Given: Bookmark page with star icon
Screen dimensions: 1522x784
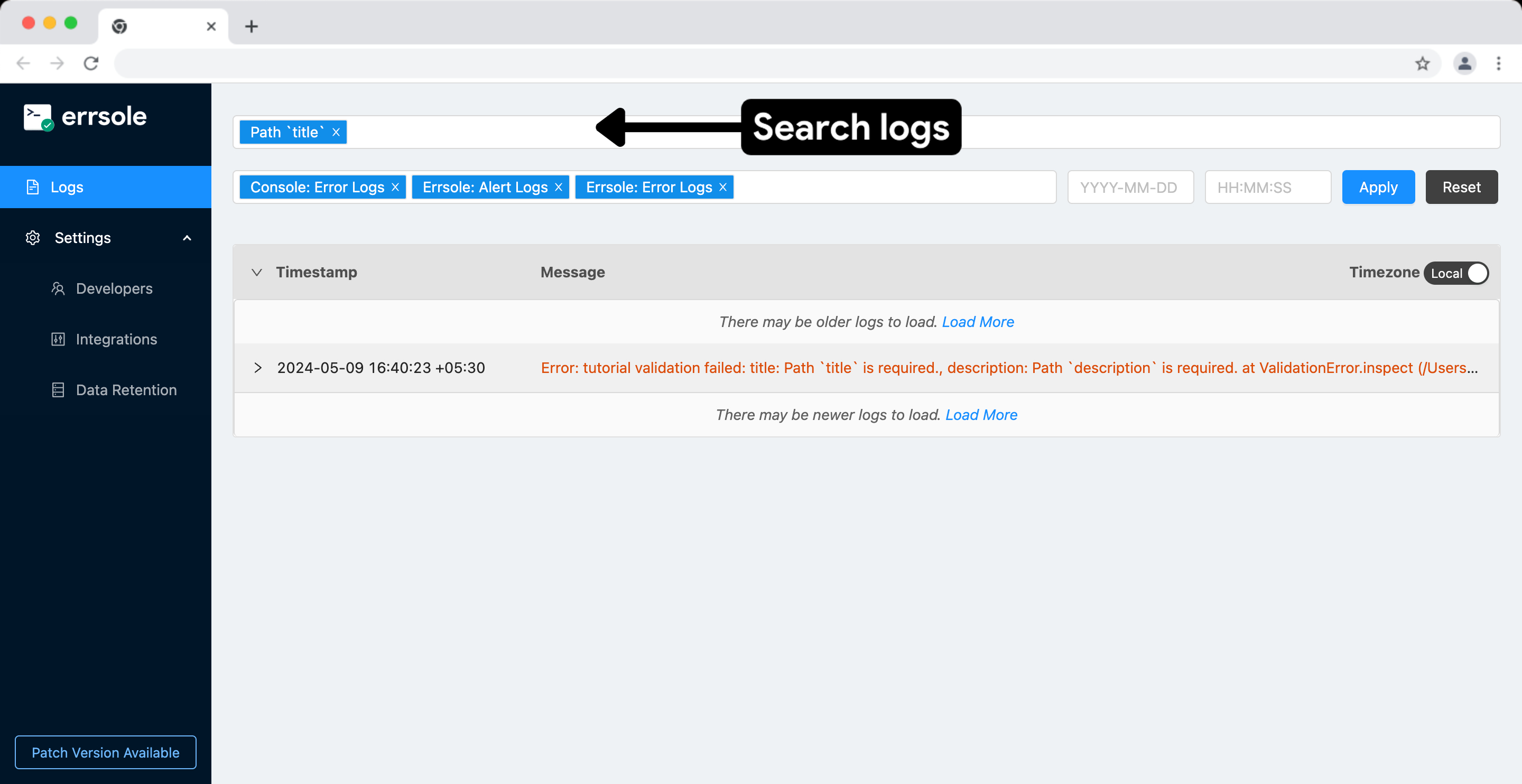Looking at the screenshot, I should point(1422,63).
